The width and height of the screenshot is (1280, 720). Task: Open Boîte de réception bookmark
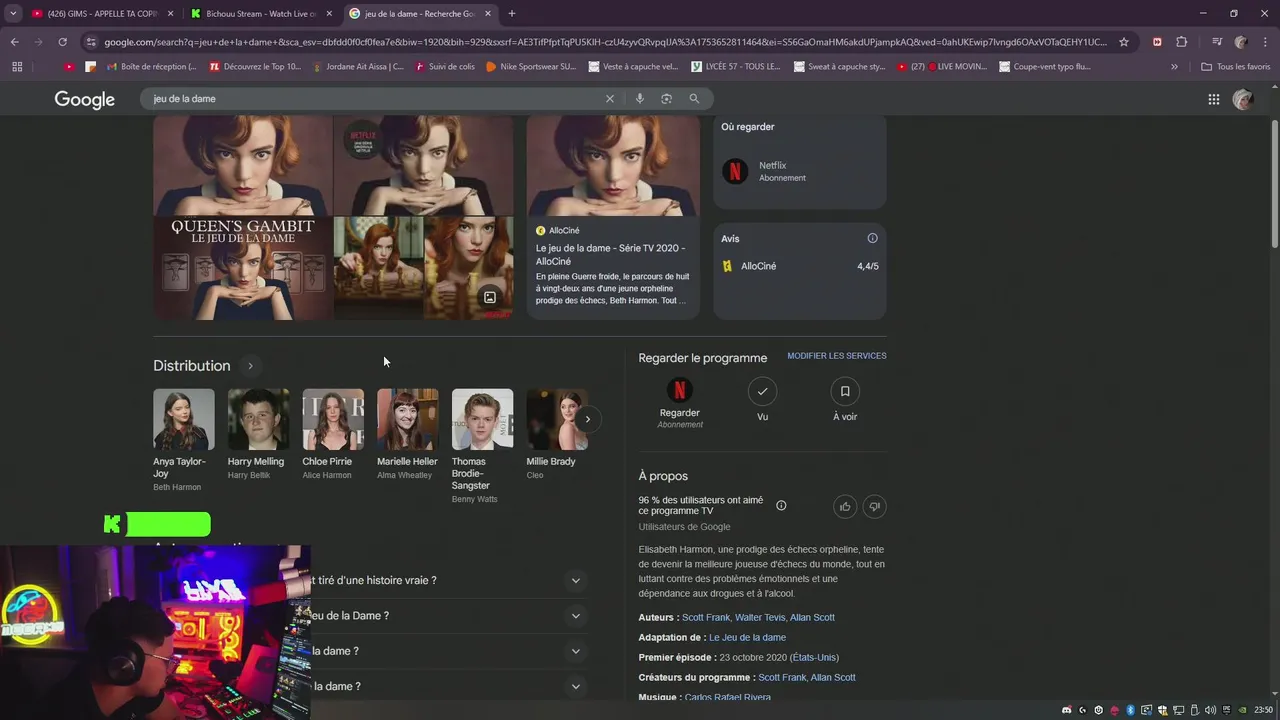pyautogui.click(x=152, y=67)
